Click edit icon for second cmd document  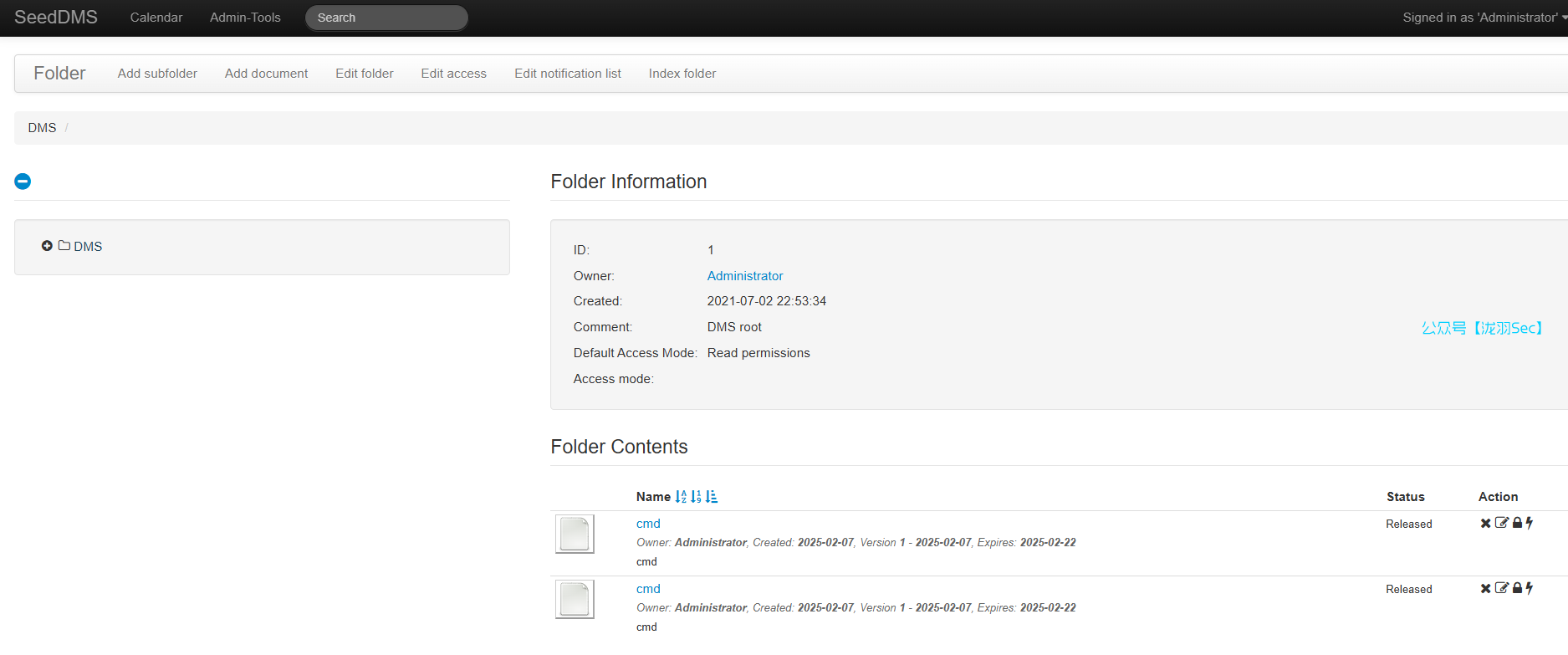coord(1501,588)
